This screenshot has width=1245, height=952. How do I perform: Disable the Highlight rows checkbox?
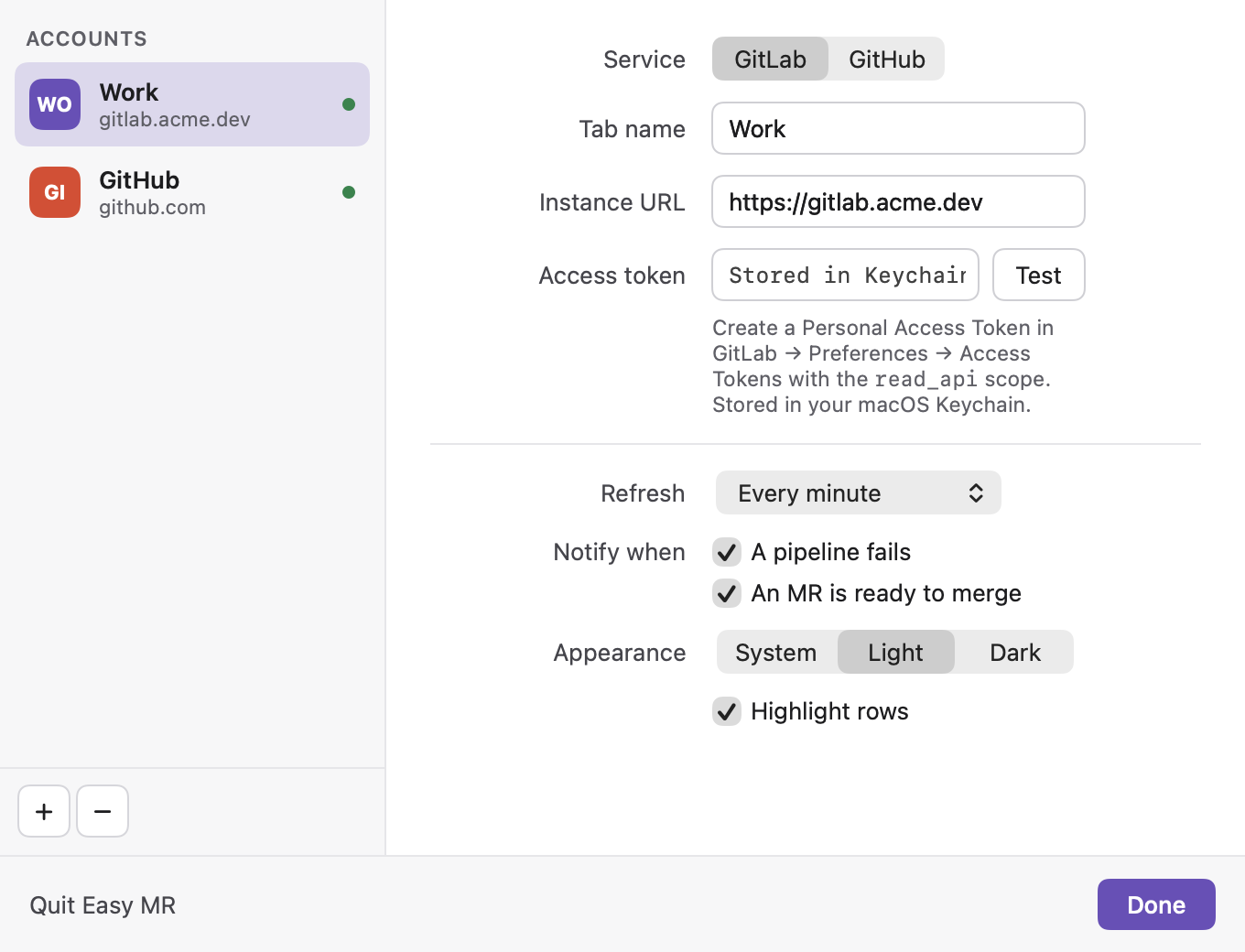[x=727, y=711]
